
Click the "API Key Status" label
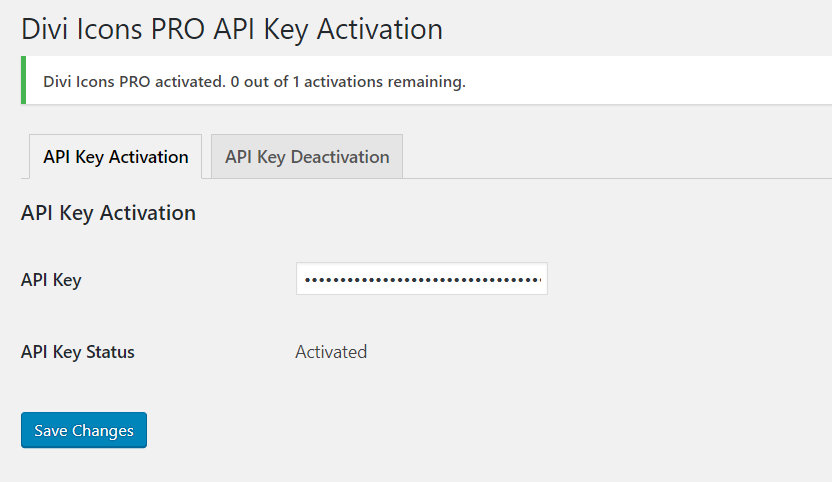78,352
